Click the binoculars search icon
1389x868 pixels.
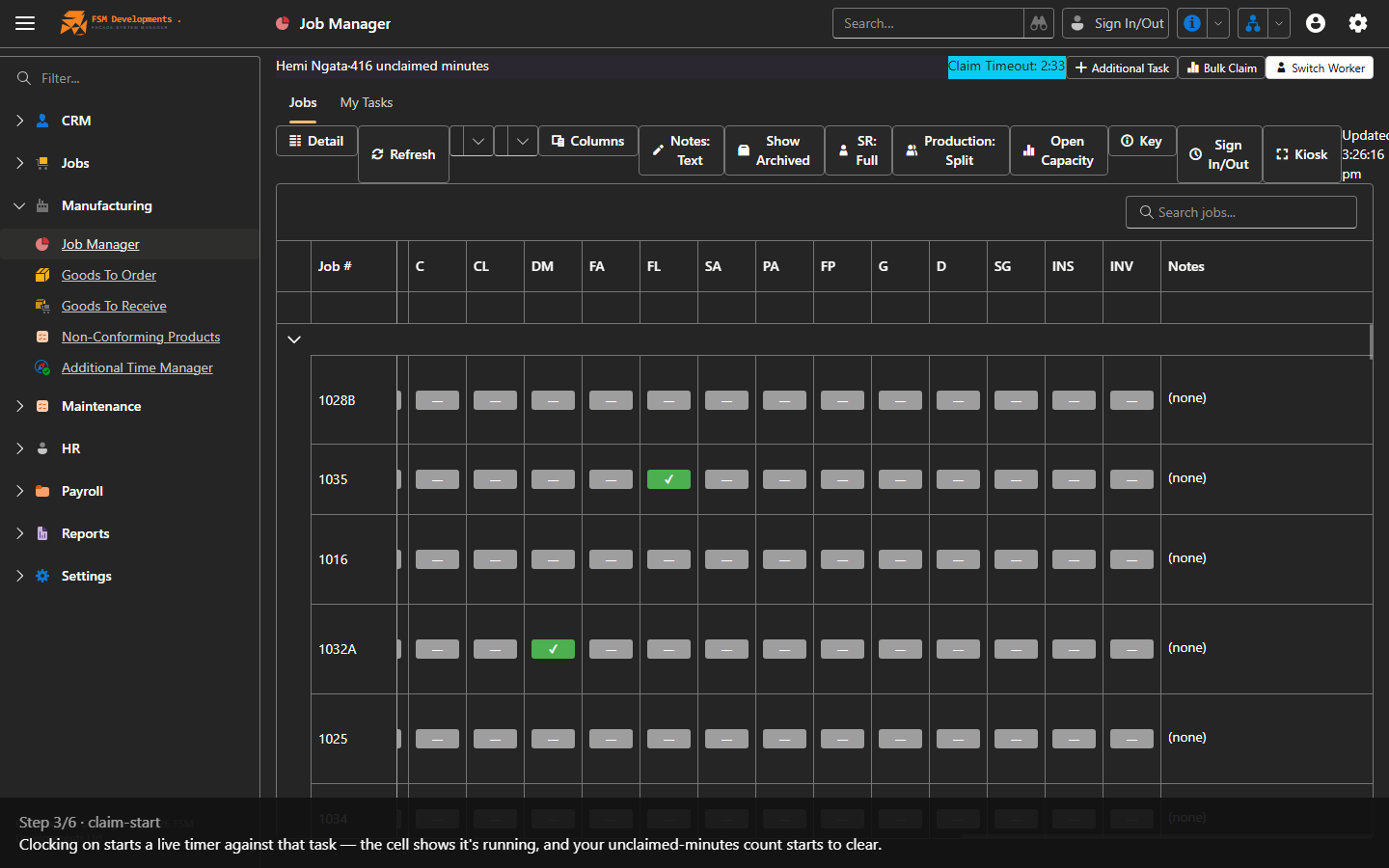pyautogui.click(x=1039, y=23)
